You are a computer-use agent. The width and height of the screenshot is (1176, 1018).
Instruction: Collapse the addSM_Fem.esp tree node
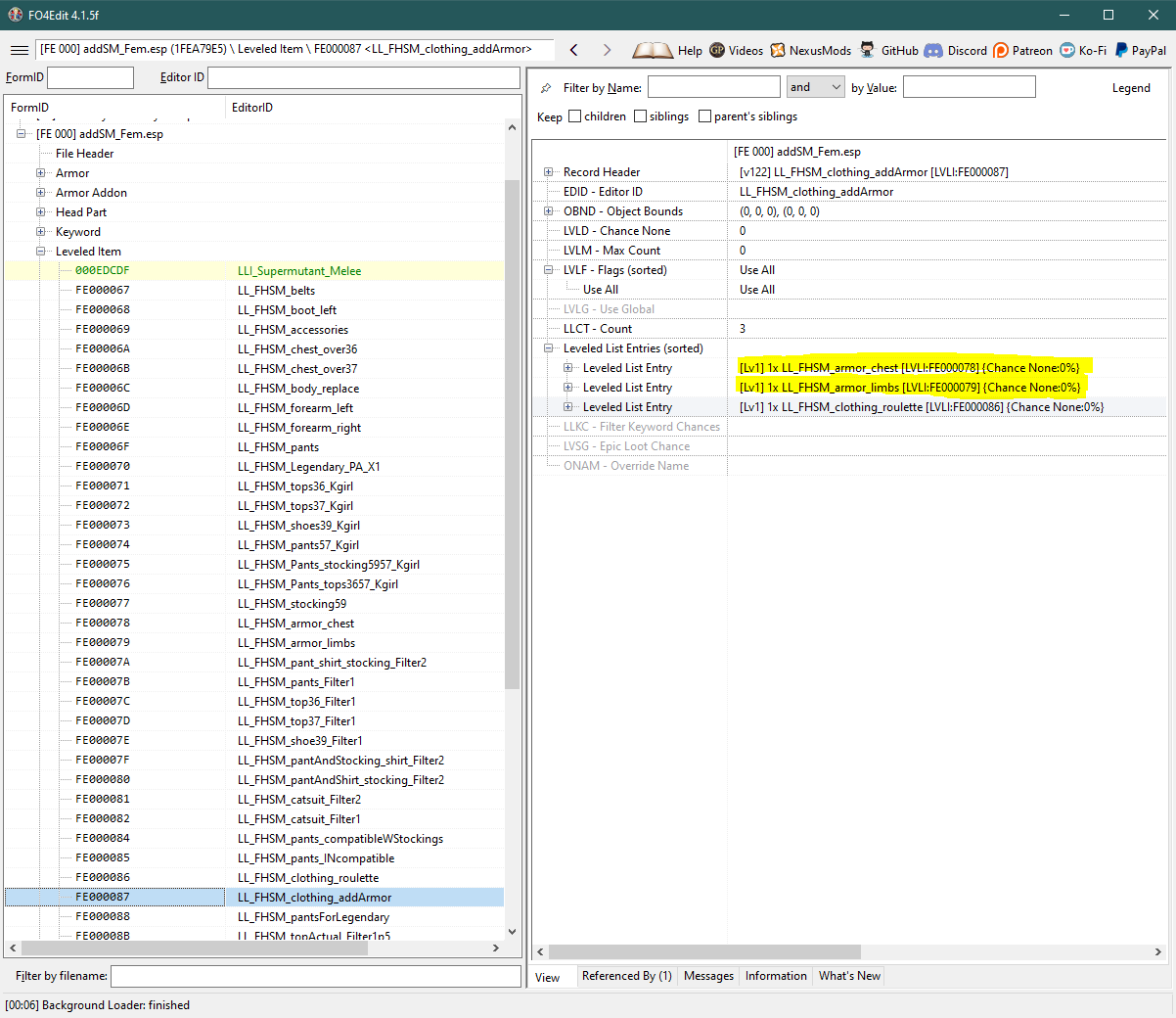pos(22,134)
